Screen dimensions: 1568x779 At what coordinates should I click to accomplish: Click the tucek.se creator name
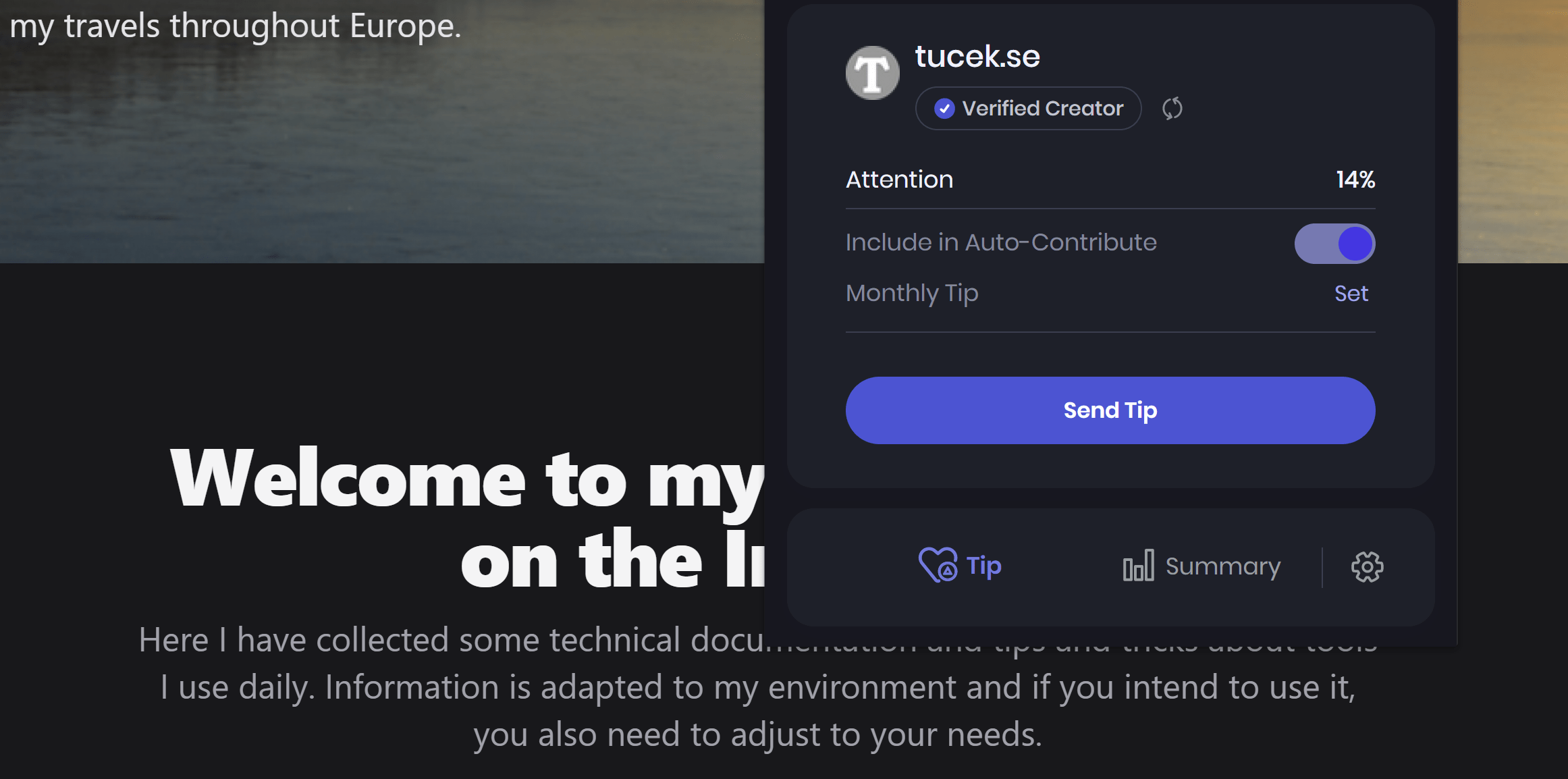[x=977, y=56]
